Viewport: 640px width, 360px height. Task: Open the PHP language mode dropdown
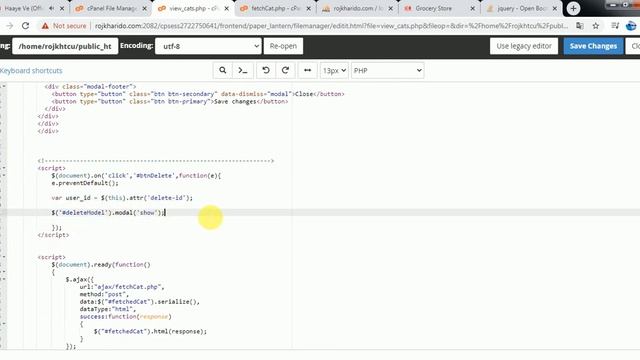pyautogui.click(x=387, y=70)
